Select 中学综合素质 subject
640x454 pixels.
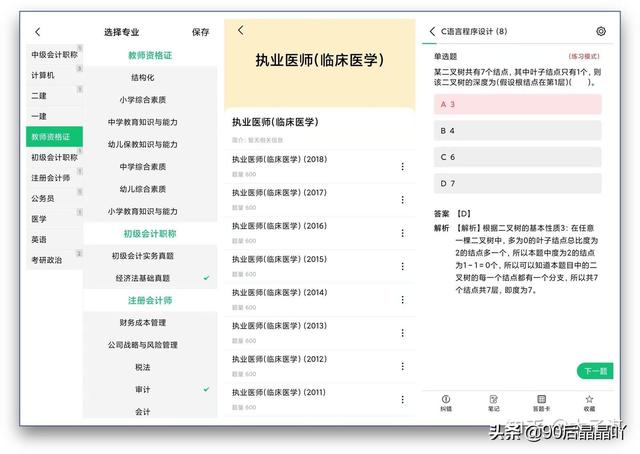[x=150, y=167]
